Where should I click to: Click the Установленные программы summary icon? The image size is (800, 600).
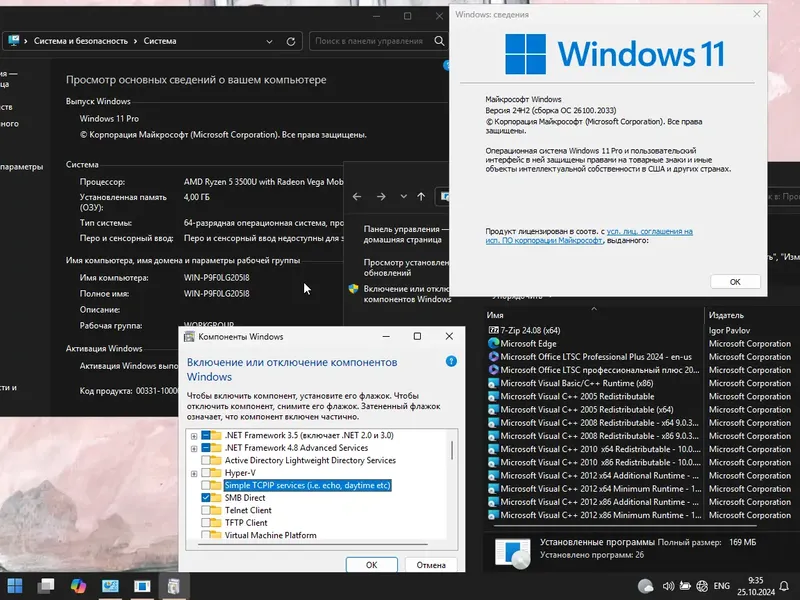tap(513, 552)
